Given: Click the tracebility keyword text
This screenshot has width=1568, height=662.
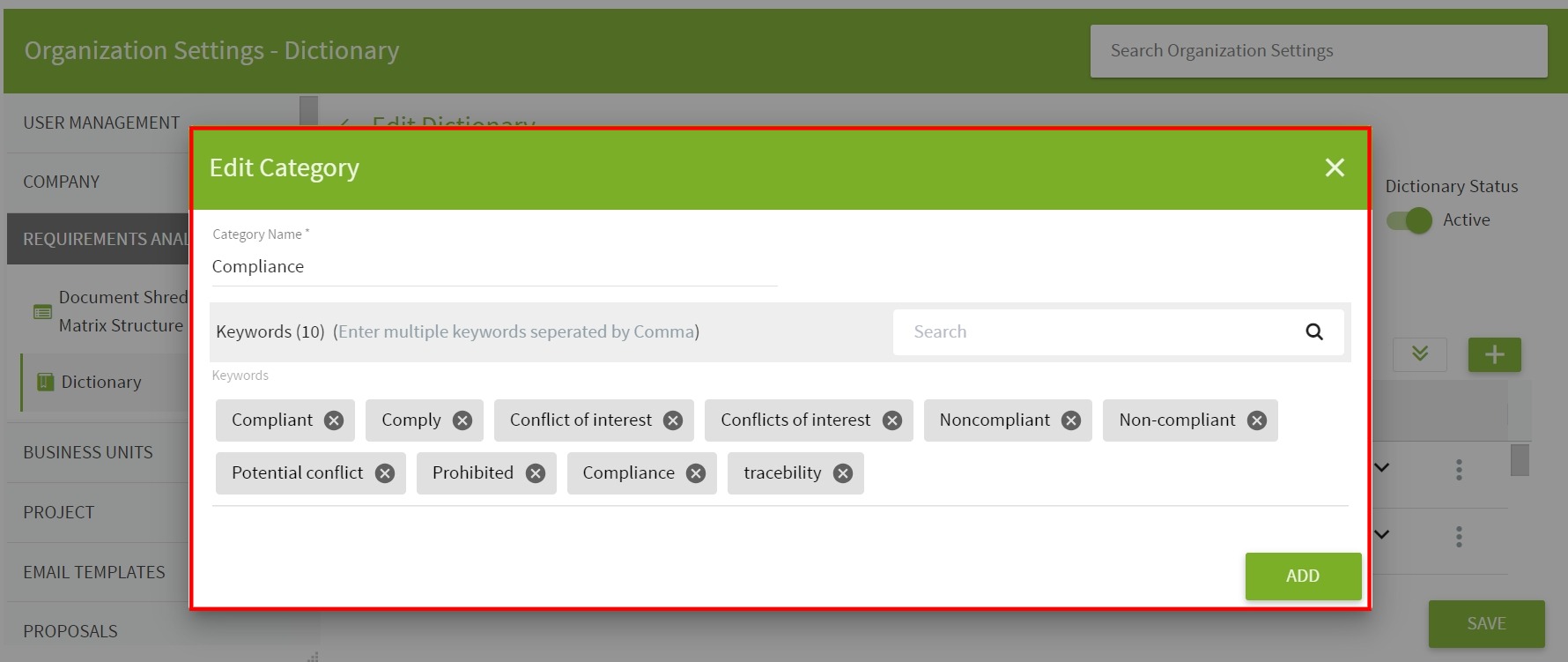Looking at the screenshot, I should pos(782,472).
